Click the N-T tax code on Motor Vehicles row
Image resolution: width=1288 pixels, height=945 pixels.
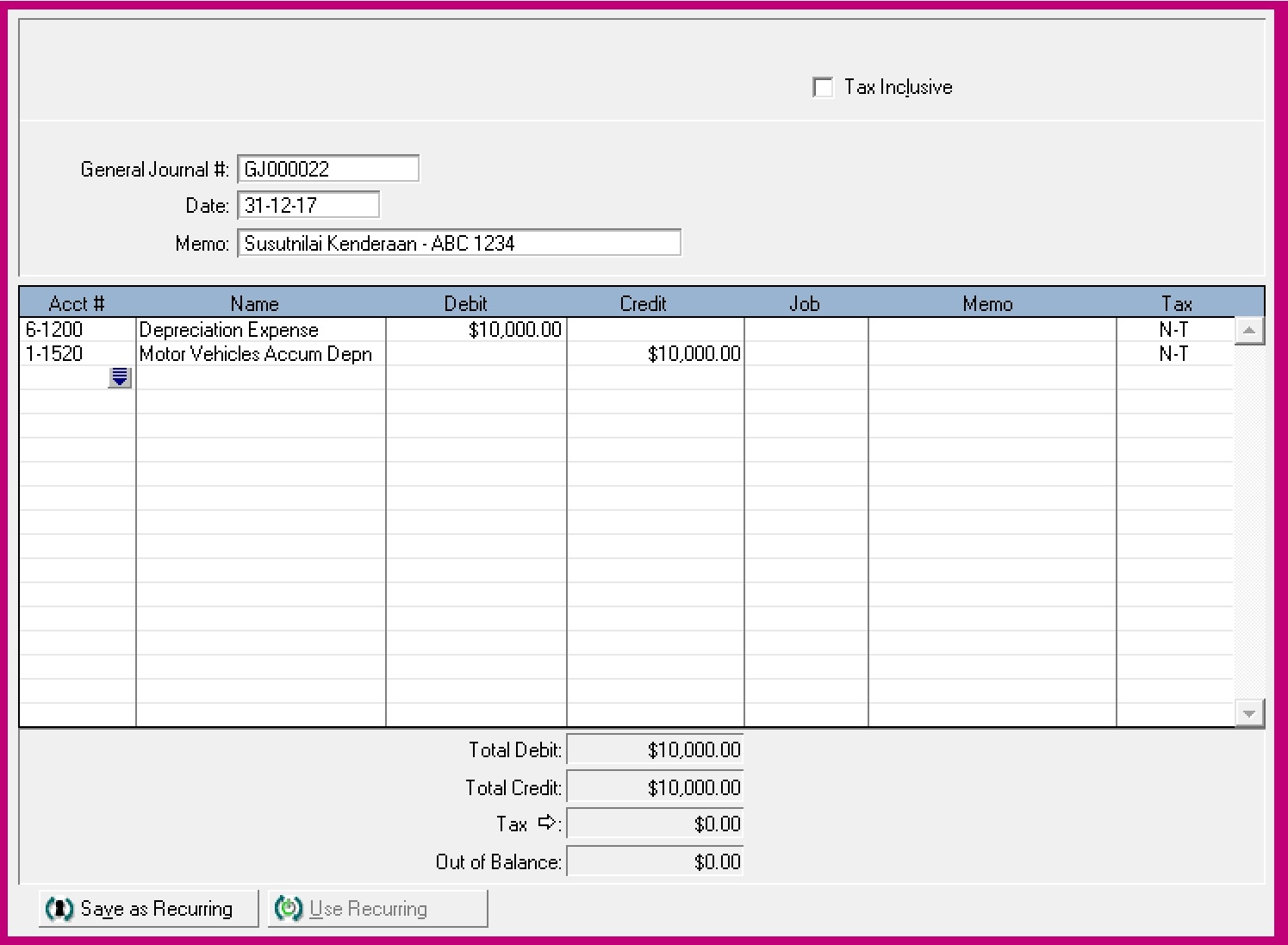[x=1174, y=354]
